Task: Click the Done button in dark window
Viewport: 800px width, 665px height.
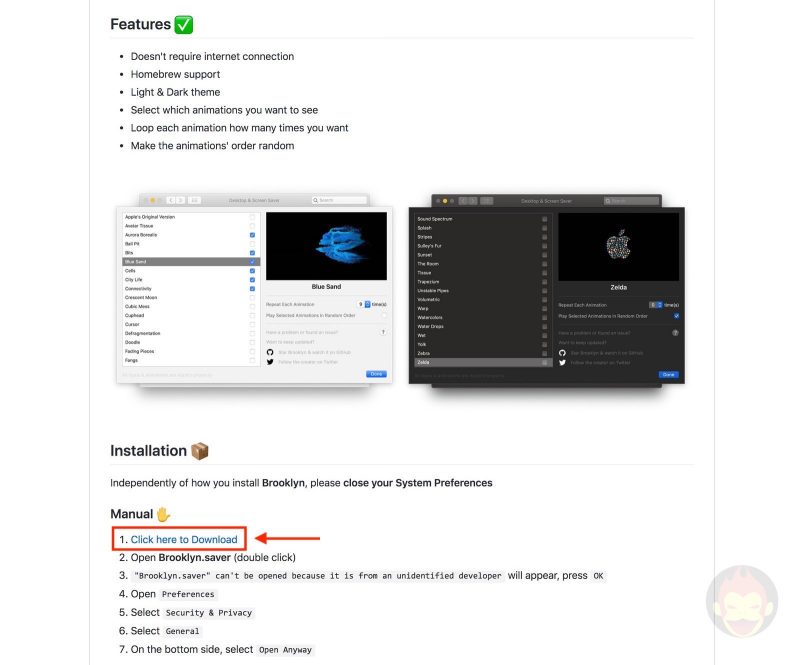Action: point(668,375)
